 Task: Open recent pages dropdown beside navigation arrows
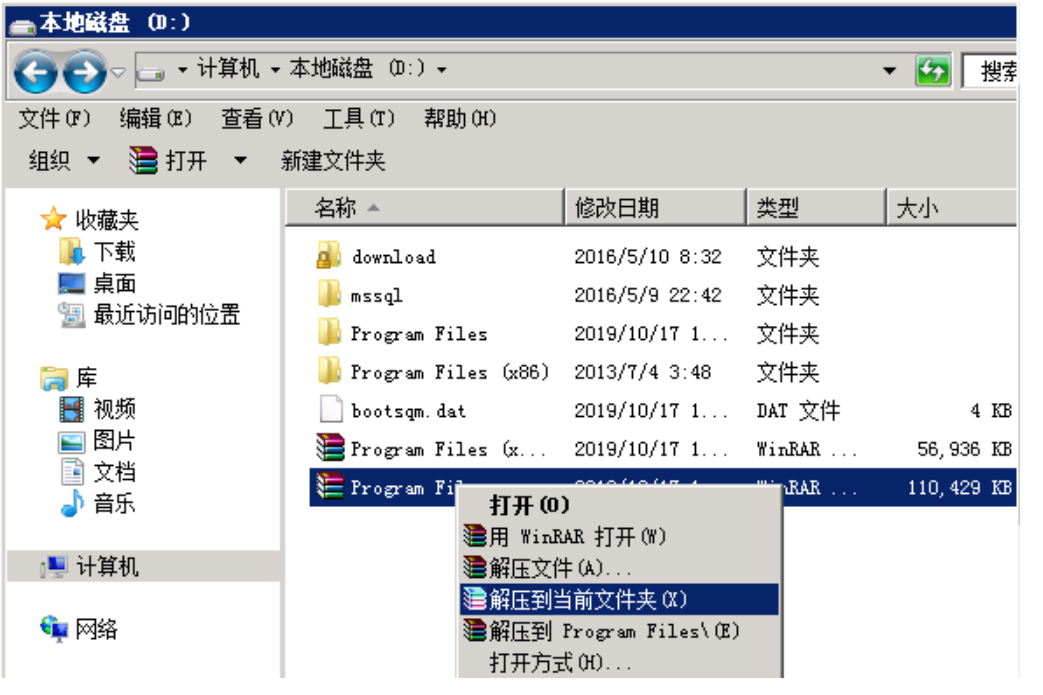(x=118, y=71)
